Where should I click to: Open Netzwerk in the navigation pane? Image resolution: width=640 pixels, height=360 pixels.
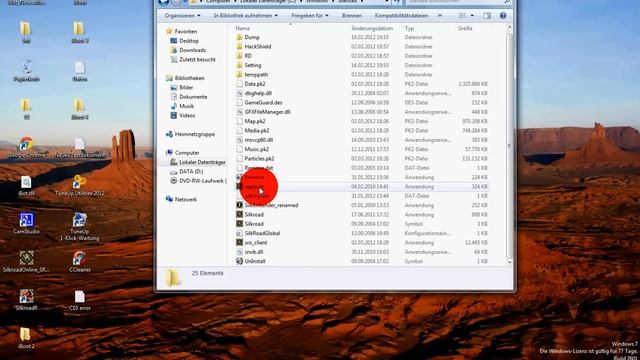[x=186, y=200]
